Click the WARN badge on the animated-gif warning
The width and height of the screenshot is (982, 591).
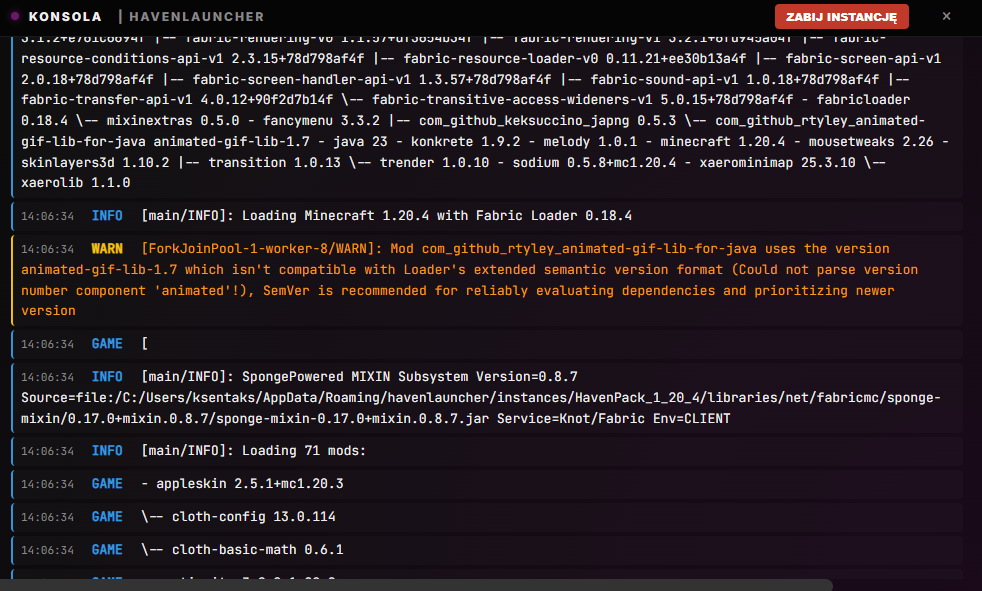[107, 248]
